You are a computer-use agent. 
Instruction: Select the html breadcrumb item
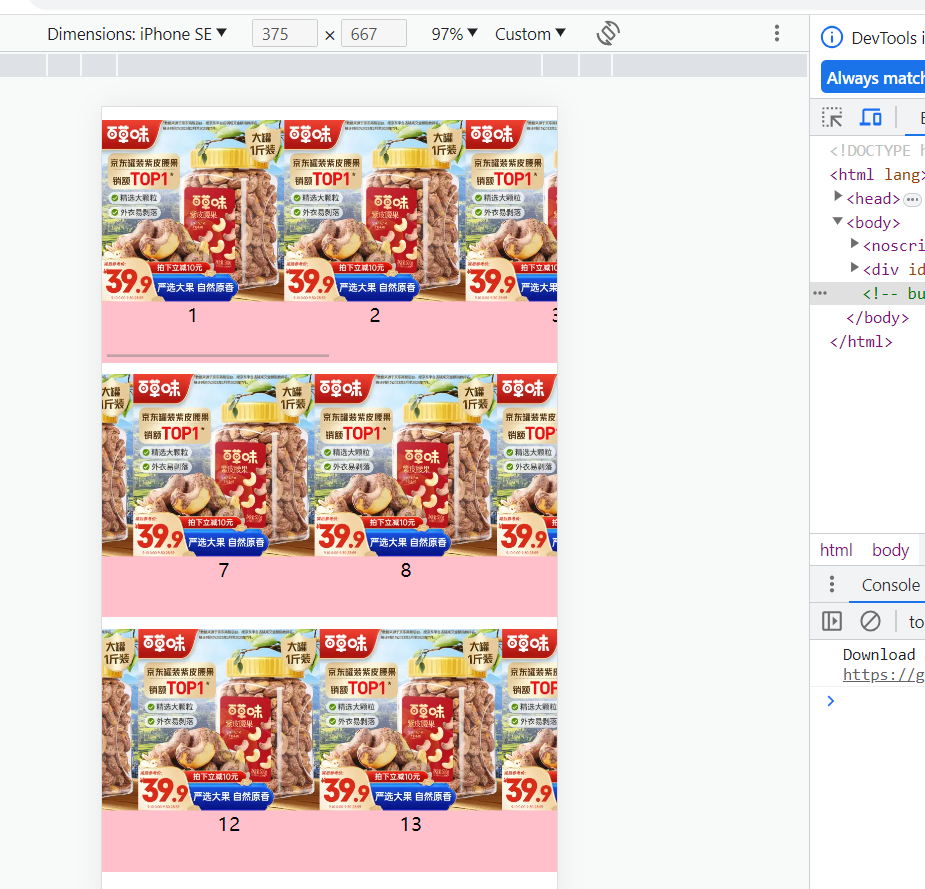[x=836, y=550]
